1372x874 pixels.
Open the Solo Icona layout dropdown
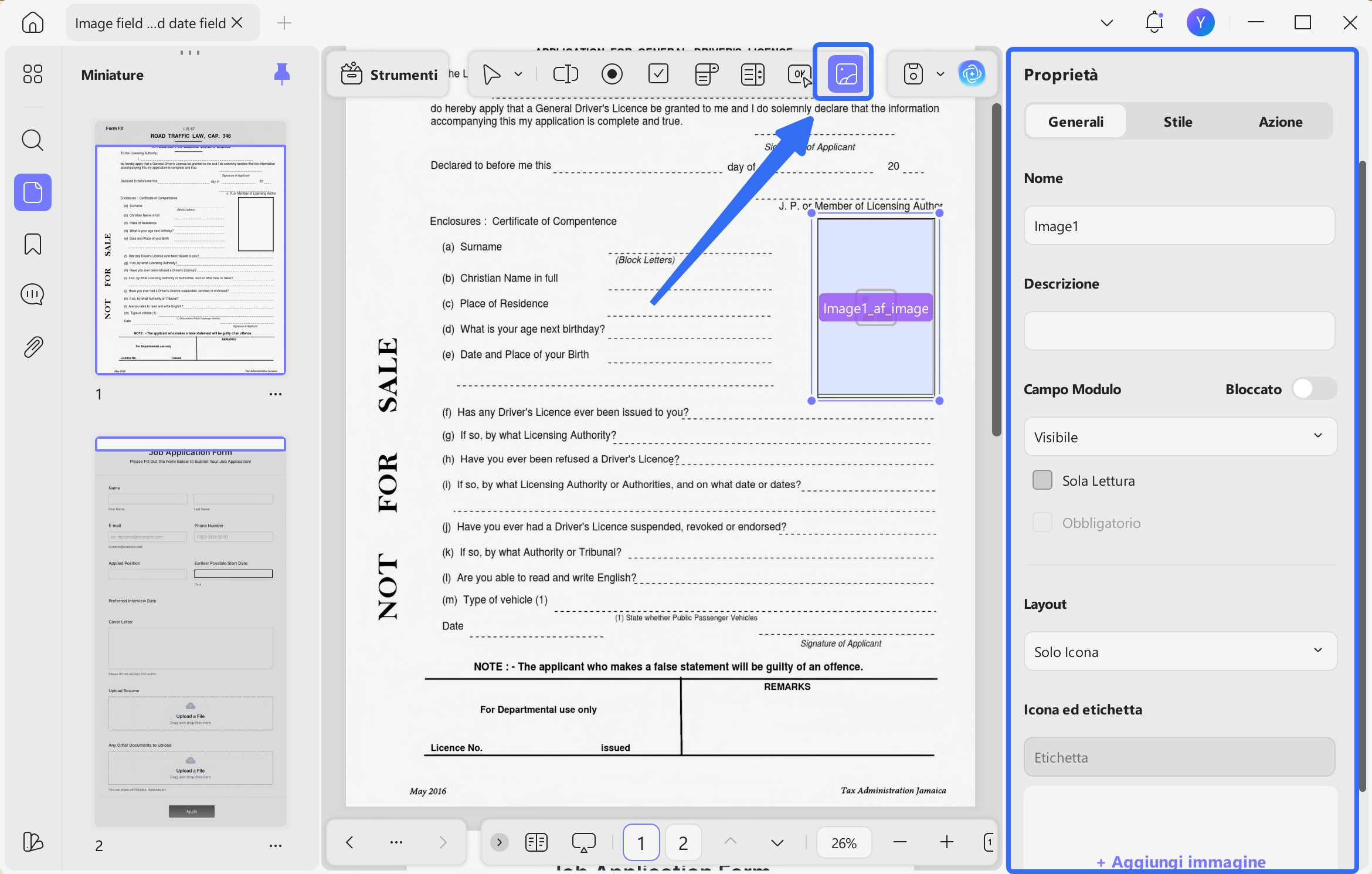(x=1180, y=652)
